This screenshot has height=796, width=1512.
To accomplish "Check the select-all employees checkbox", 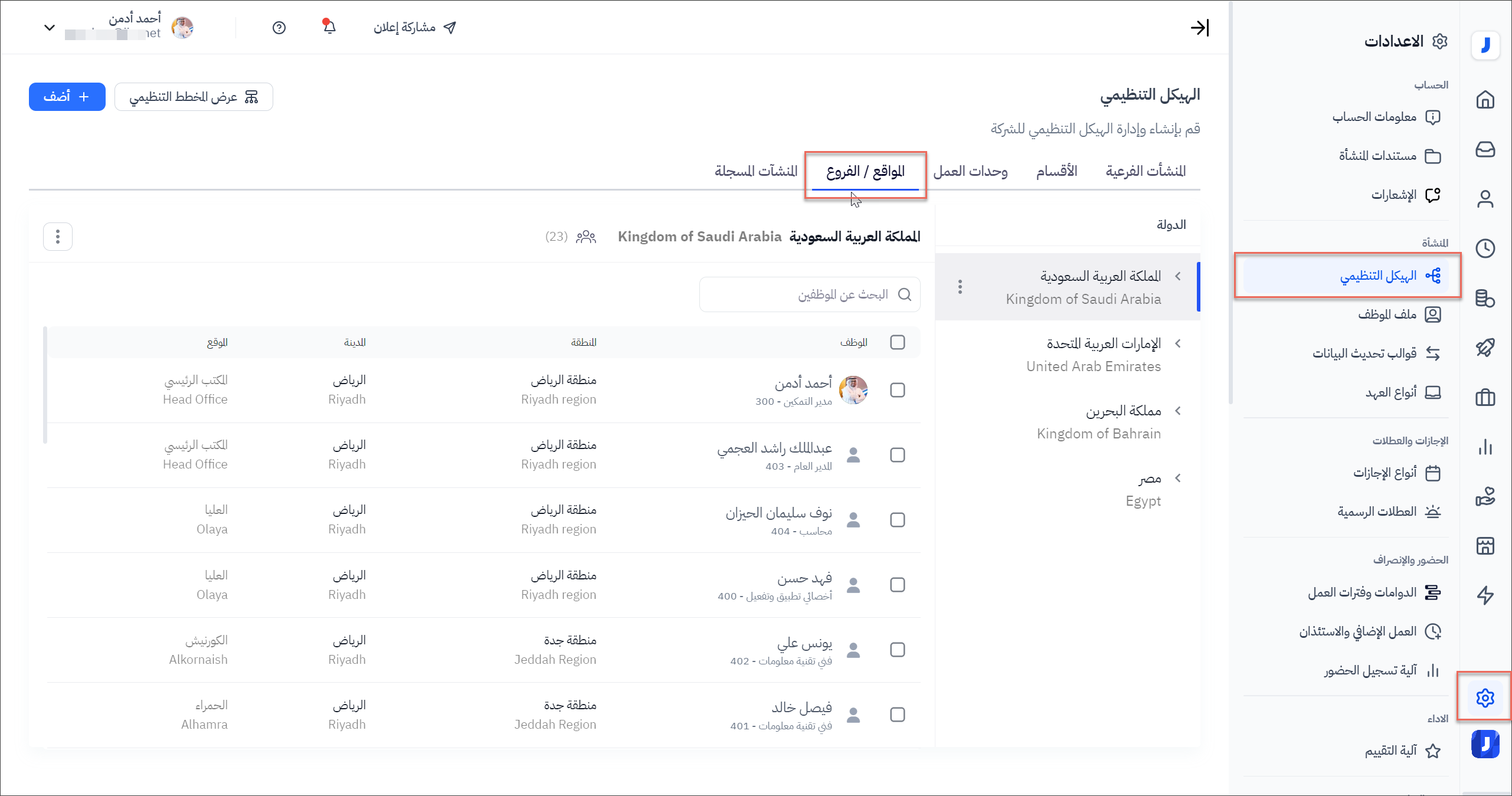I will (x=897, y=342).
